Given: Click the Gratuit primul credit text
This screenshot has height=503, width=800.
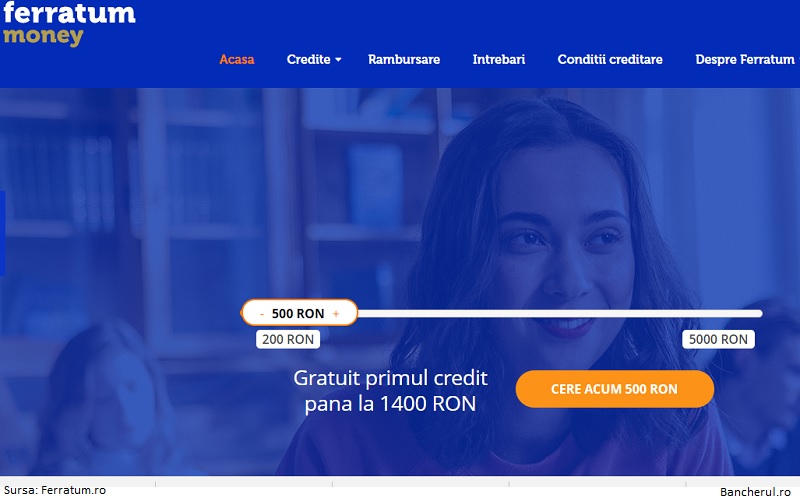Looking at the screenshot, I should tap(390, 379).
